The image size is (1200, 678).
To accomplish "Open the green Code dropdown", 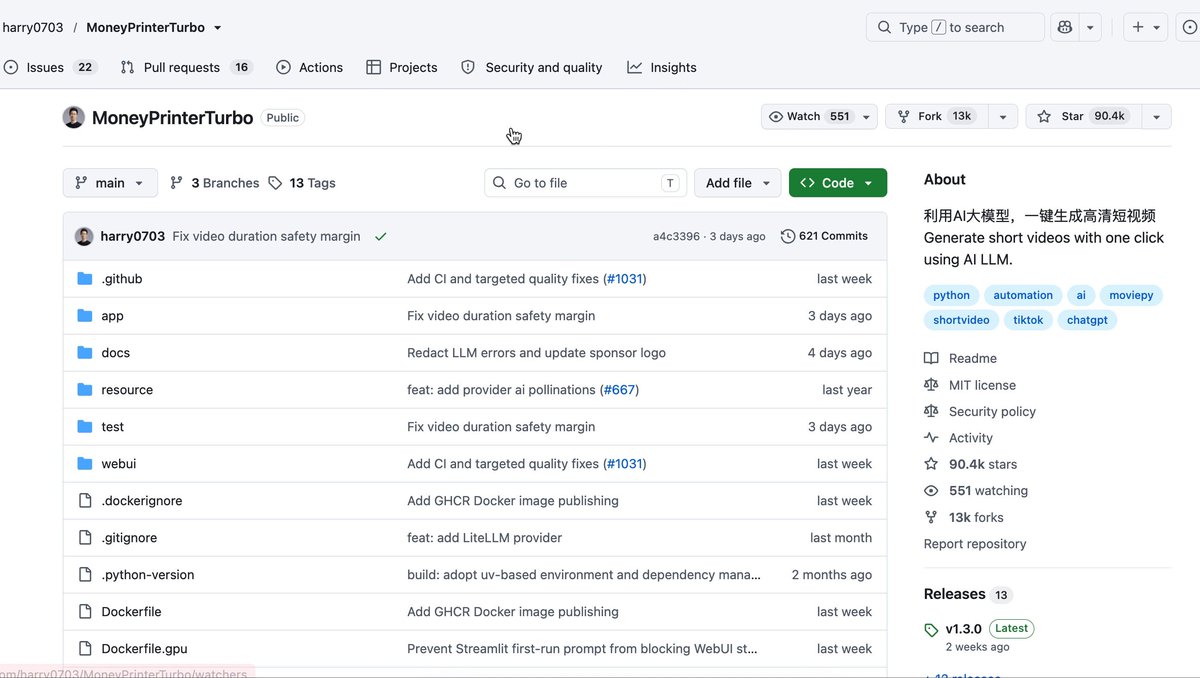I will point(838,183).
